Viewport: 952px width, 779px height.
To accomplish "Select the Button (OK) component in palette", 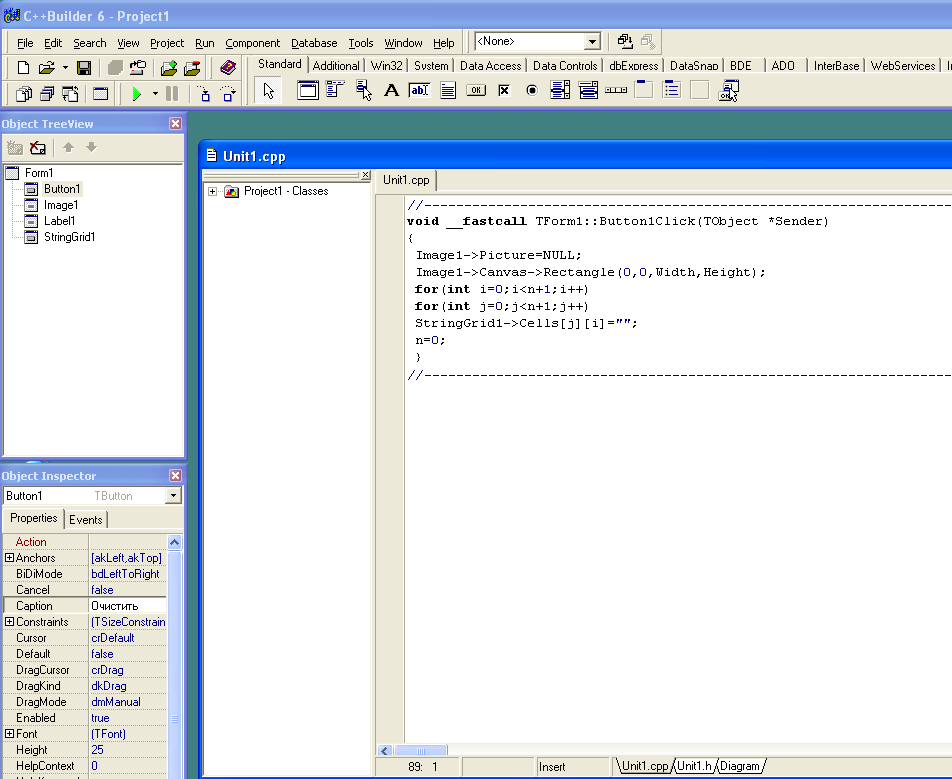I will 476,90.
